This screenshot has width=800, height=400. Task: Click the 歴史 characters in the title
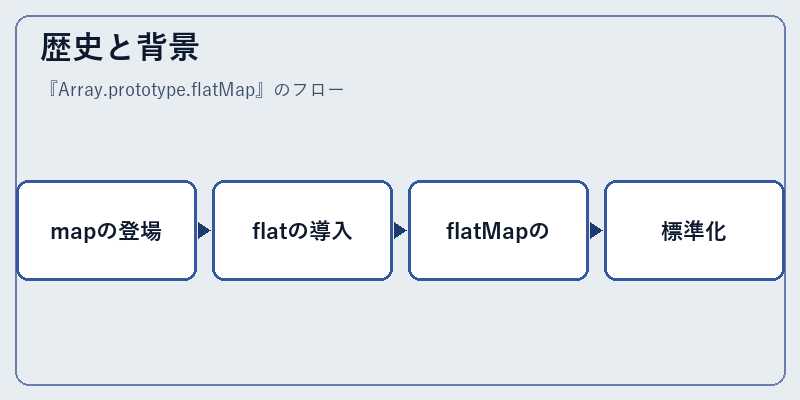click(72, 47)
